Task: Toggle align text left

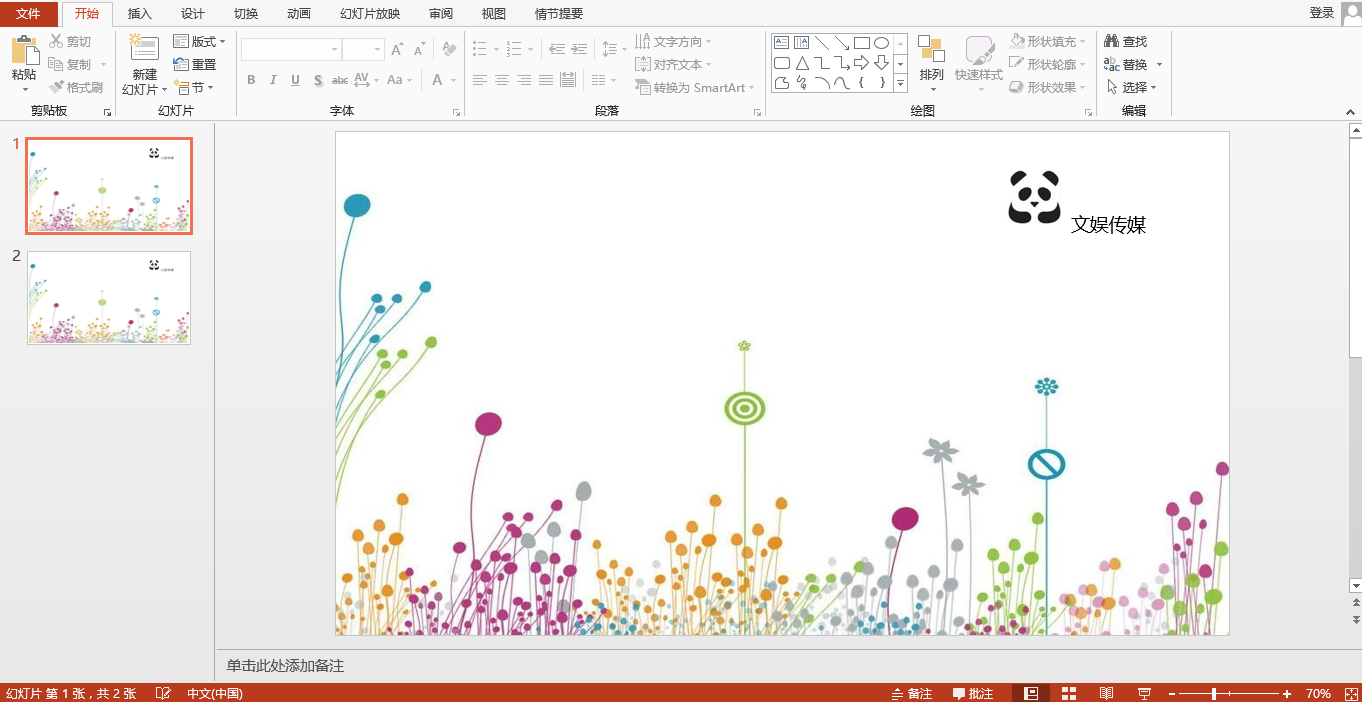Action: click(480, 80)
